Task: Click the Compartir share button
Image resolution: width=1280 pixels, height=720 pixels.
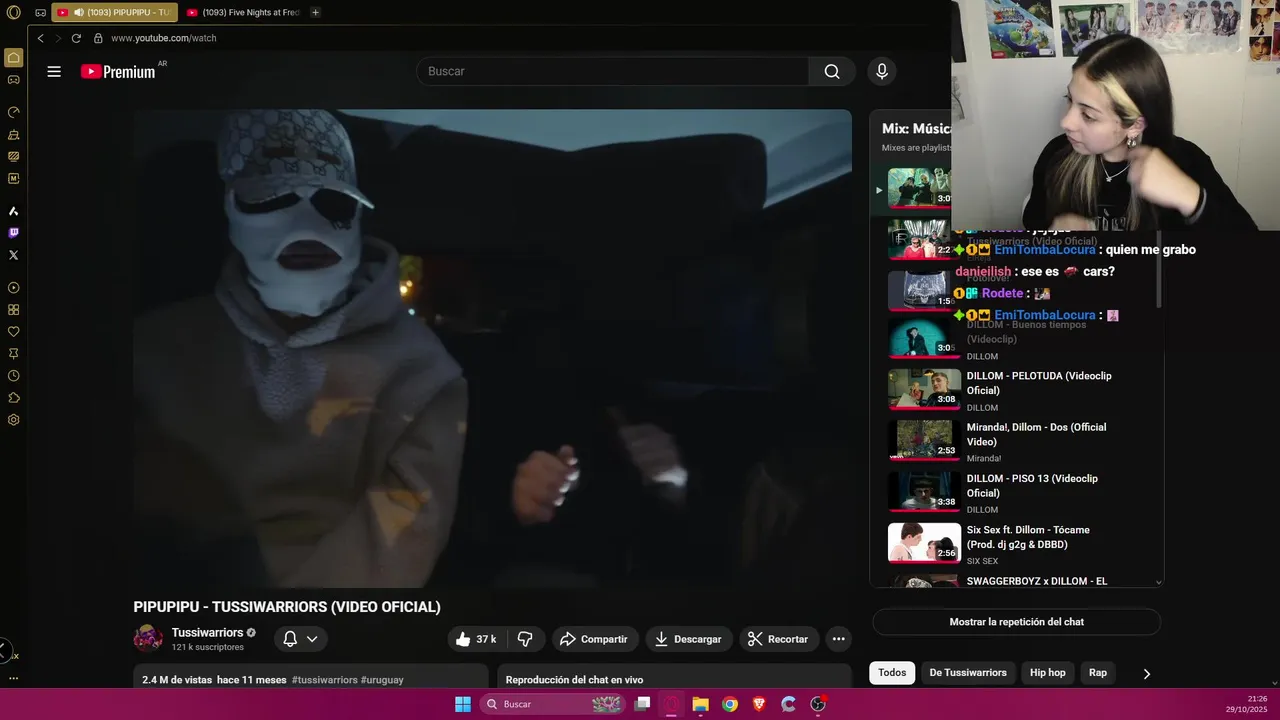Action: [x=594, y=639]
